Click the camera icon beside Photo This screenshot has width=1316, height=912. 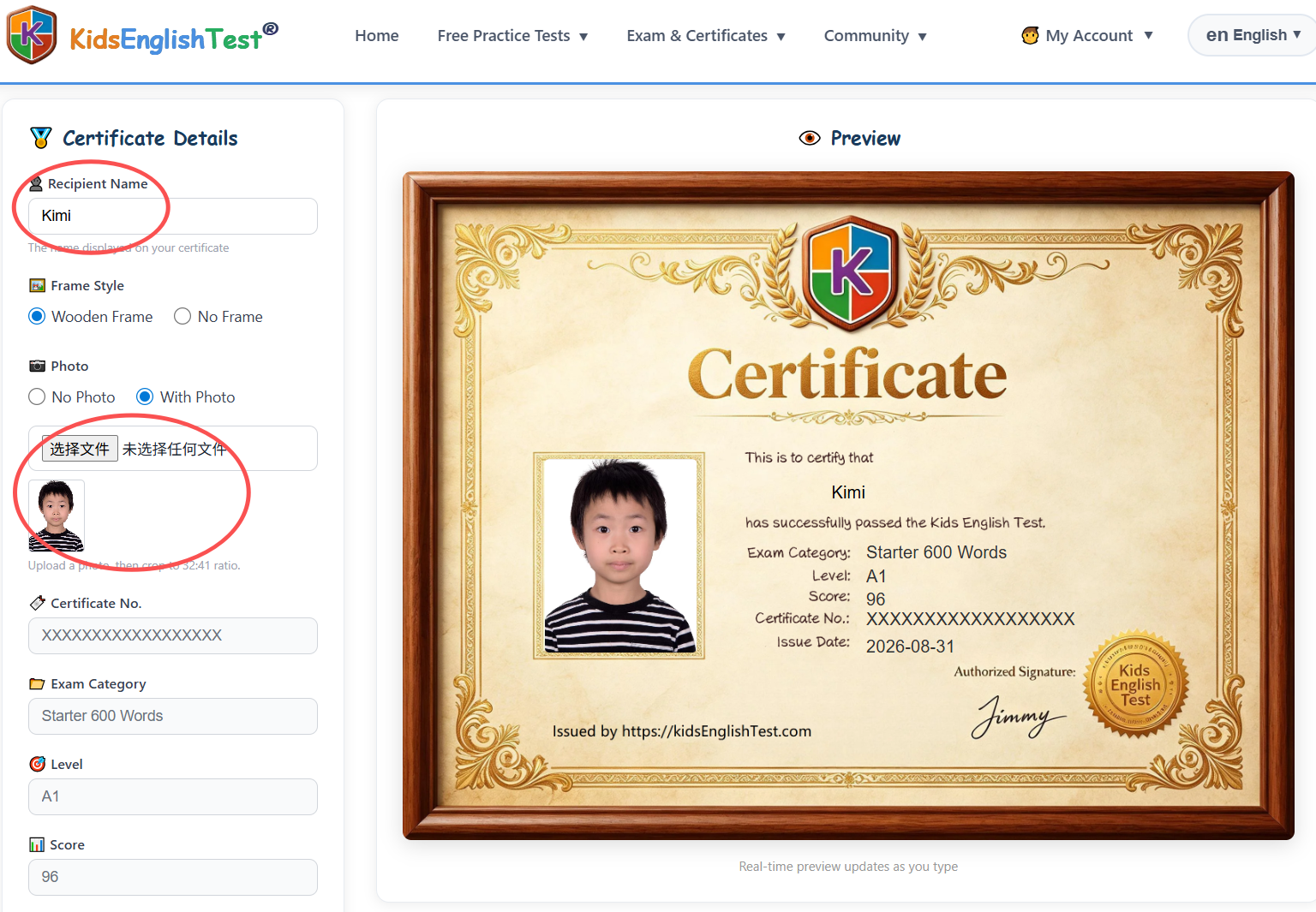[x=37, y=366]
